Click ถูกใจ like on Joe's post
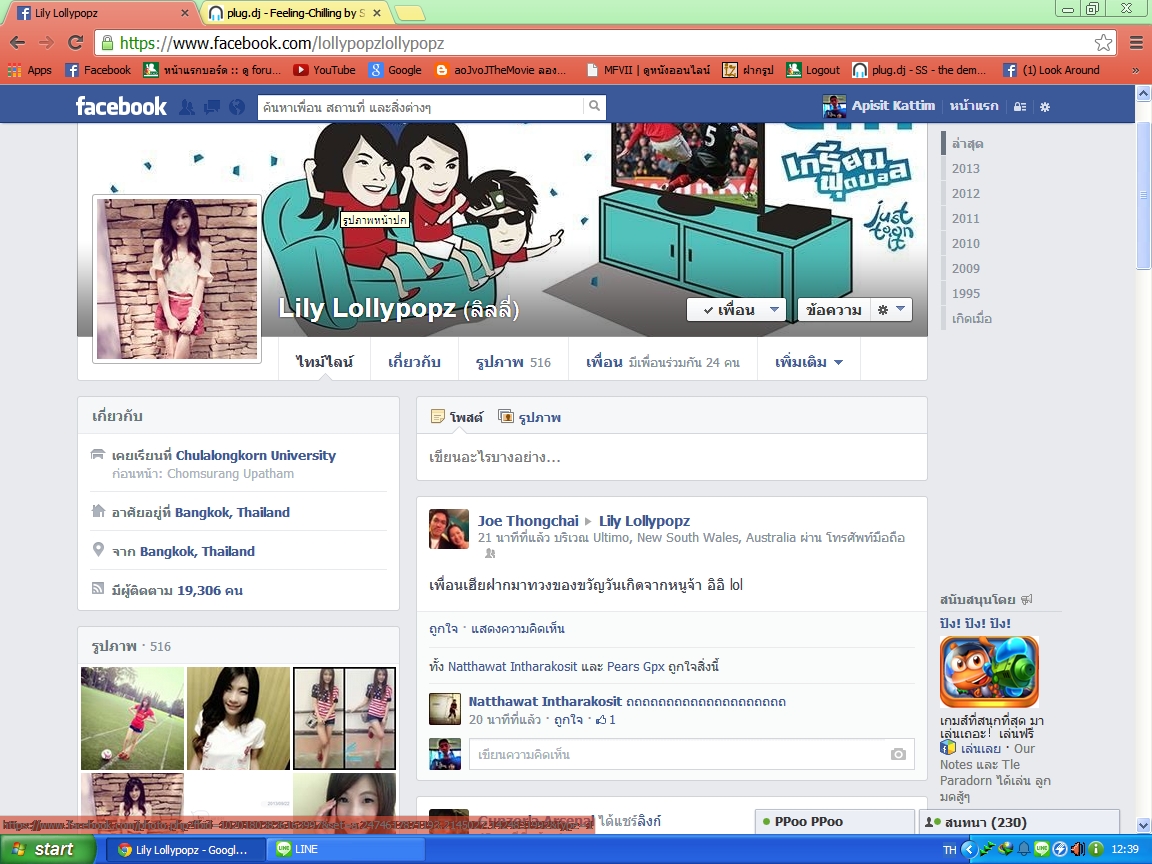 coord(443,628)
